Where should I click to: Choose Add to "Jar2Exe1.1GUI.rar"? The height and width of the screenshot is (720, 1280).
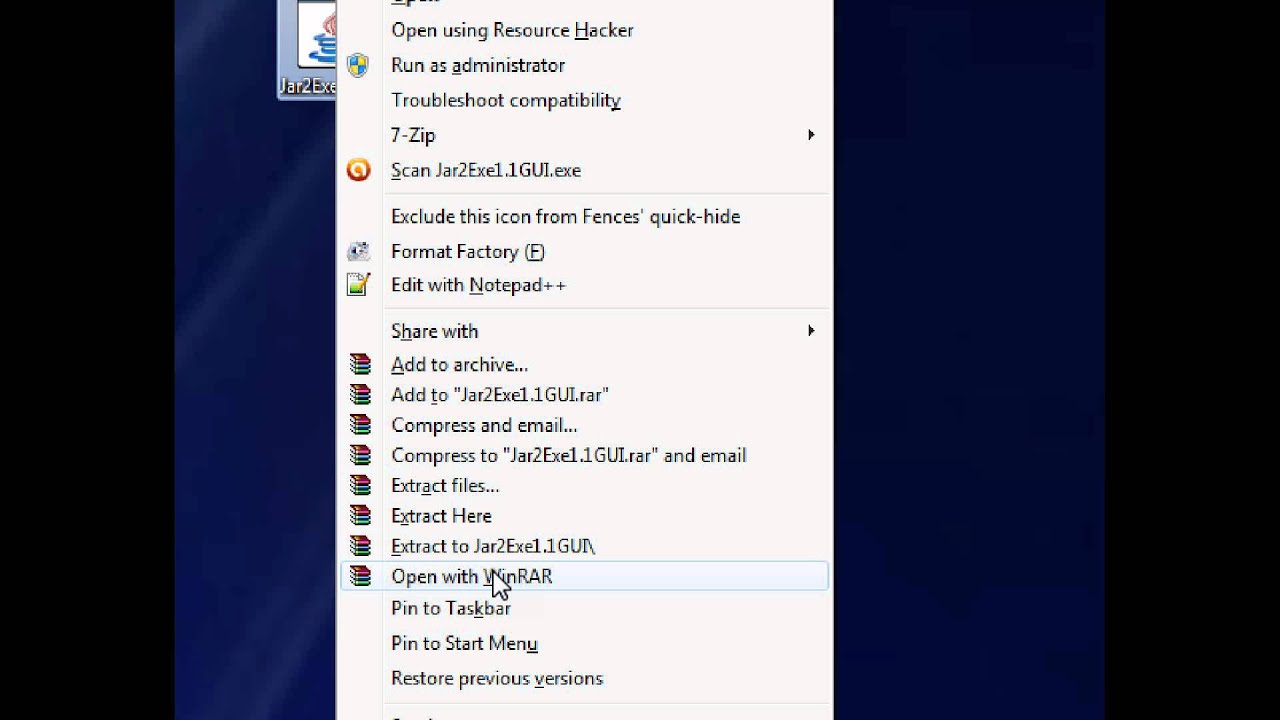(500, 395)
